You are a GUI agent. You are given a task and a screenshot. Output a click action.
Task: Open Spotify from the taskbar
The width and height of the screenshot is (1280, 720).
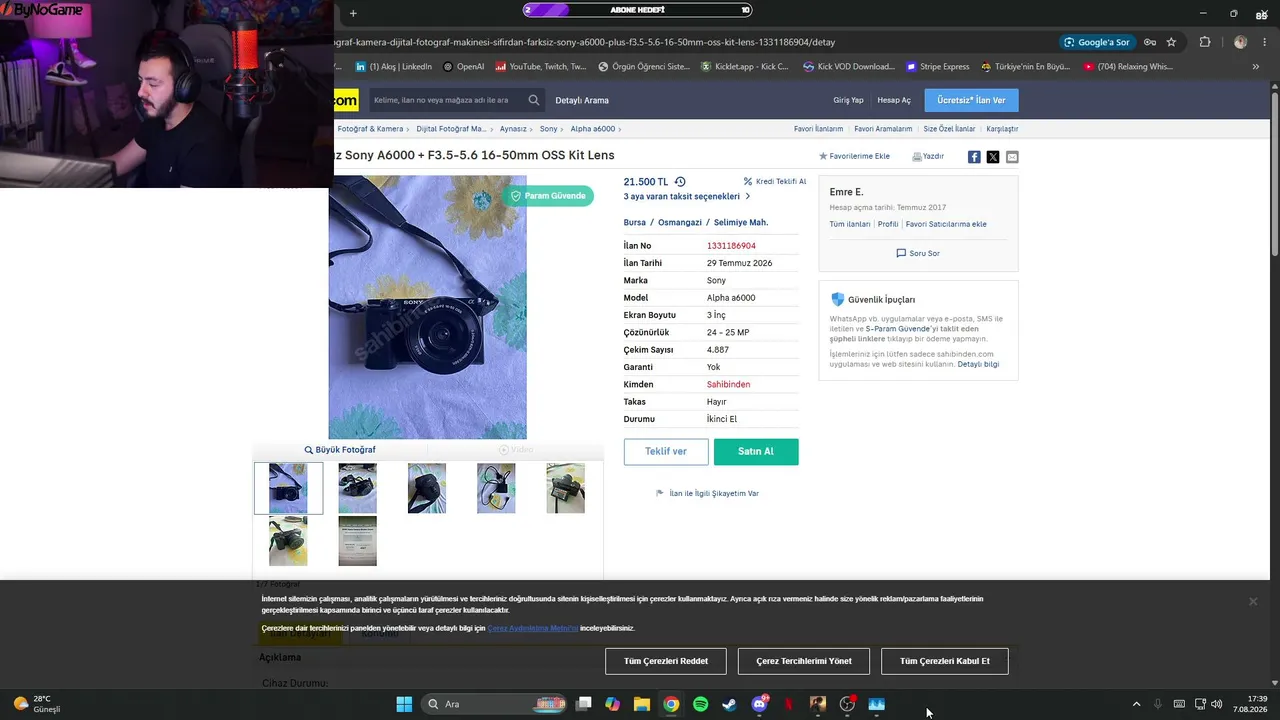[700, 704]
